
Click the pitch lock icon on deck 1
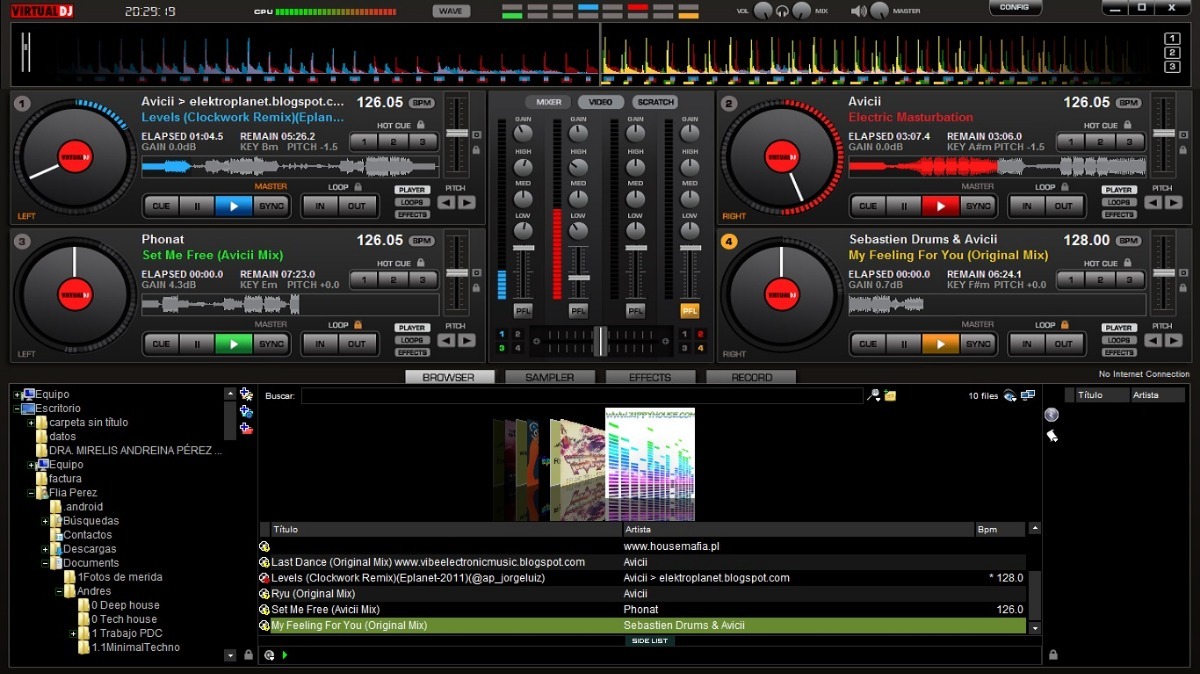click(x=475, y=150)
